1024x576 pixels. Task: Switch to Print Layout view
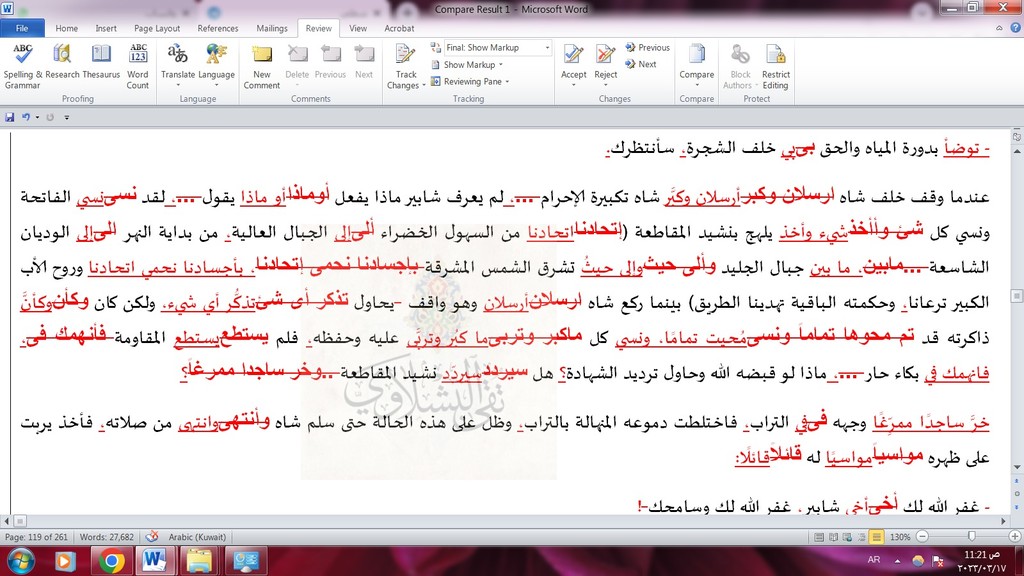tap(819, 537)
